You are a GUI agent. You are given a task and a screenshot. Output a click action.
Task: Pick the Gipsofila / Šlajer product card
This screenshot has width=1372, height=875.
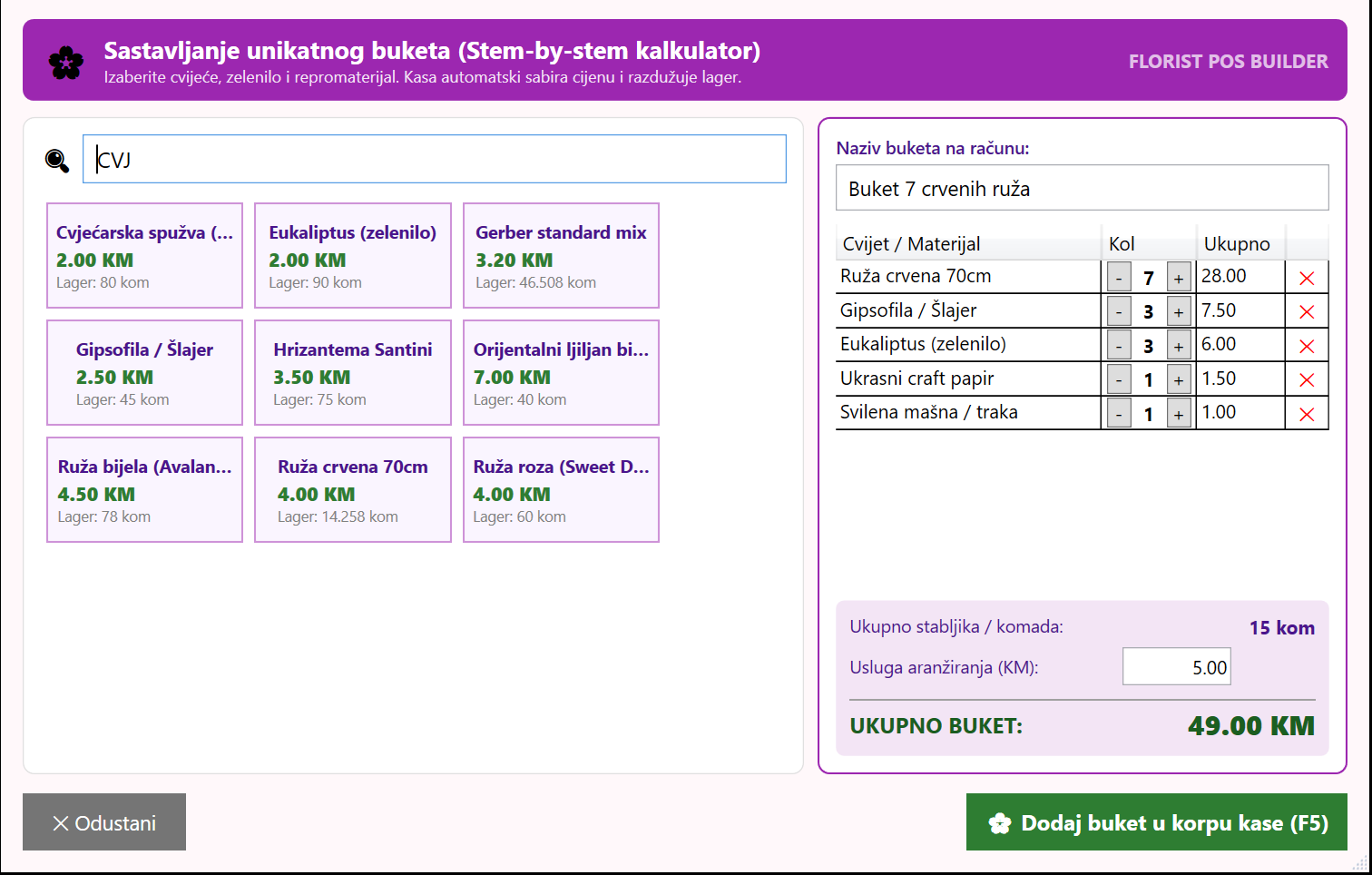[144, 373]
